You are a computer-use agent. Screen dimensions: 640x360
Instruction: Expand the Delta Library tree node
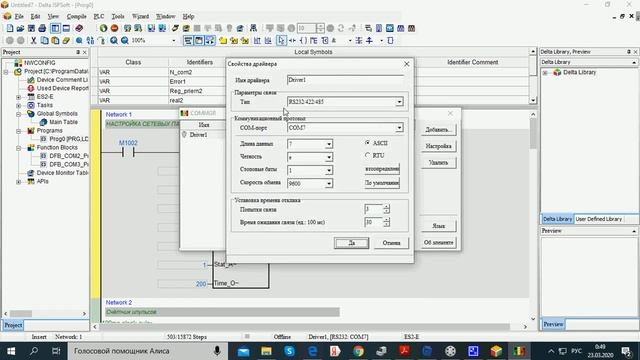tap(545, 73)
